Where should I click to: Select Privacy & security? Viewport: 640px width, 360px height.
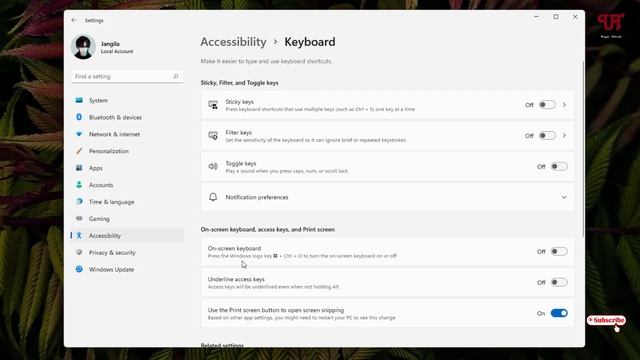coord(127,253)
